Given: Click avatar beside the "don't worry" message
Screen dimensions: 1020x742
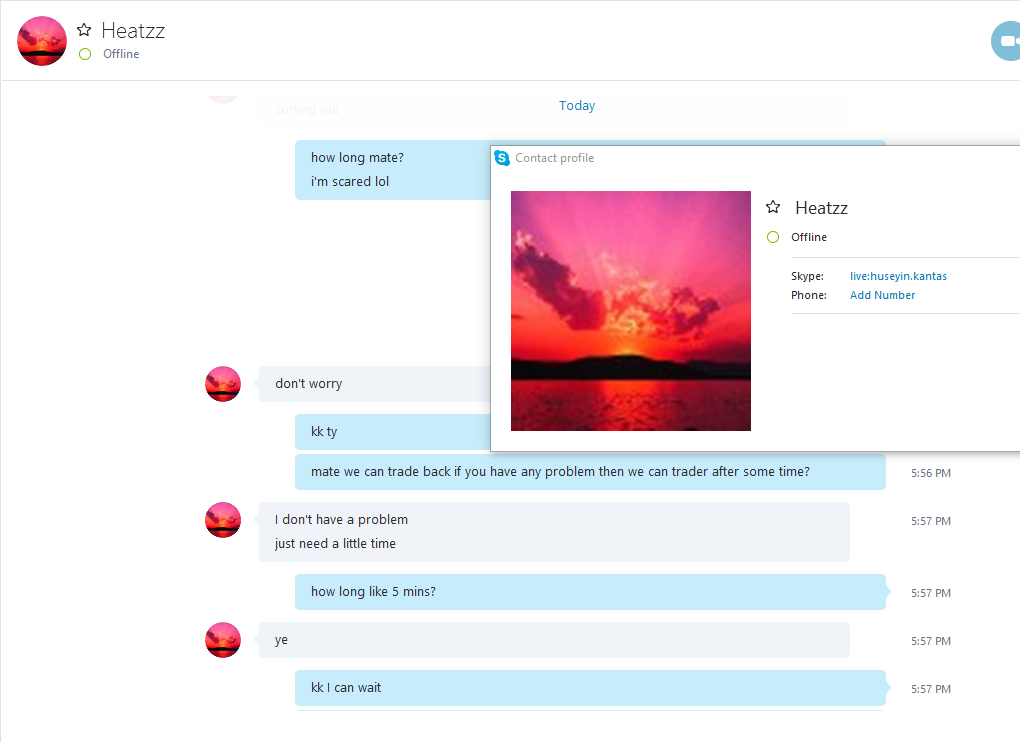Looking at the screenshot, I should point(223,384).
